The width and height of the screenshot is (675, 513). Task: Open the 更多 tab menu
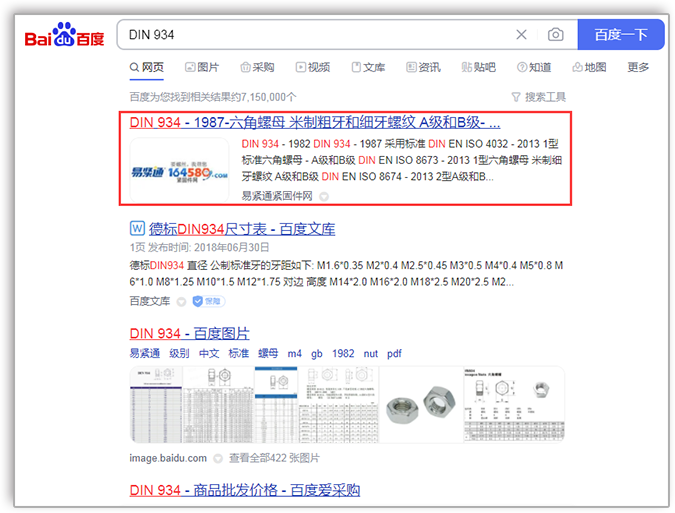(x=638, y=67)
